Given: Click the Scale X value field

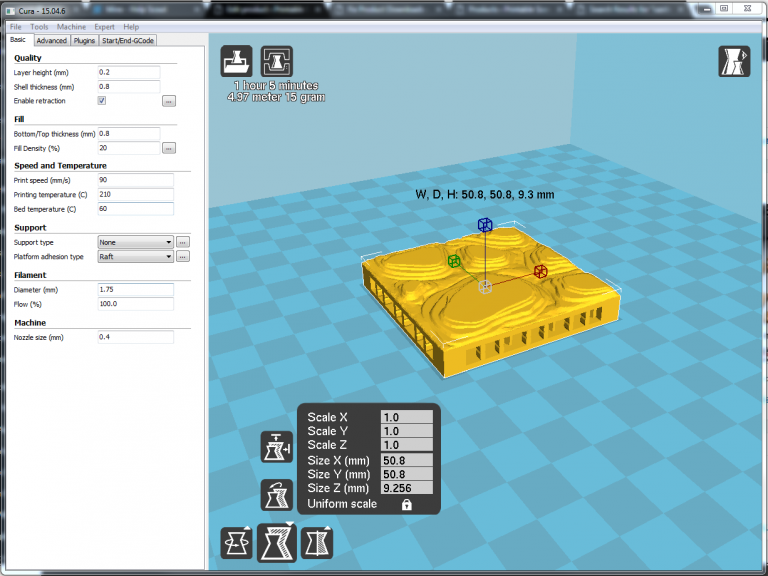Looking at the screenshot, I should coord(406,417).
